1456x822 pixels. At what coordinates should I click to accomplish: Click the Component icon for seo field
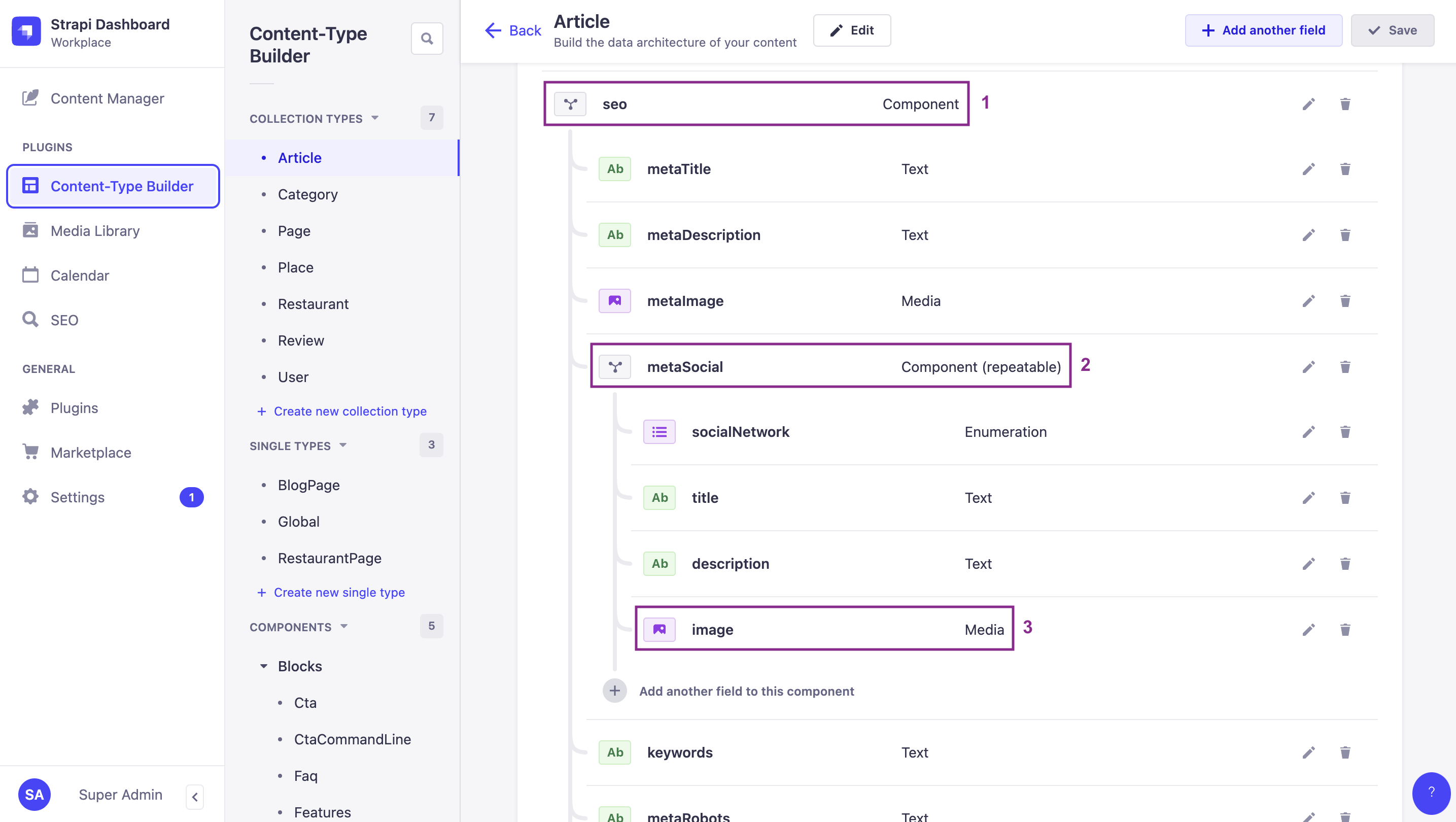(571, 104)
